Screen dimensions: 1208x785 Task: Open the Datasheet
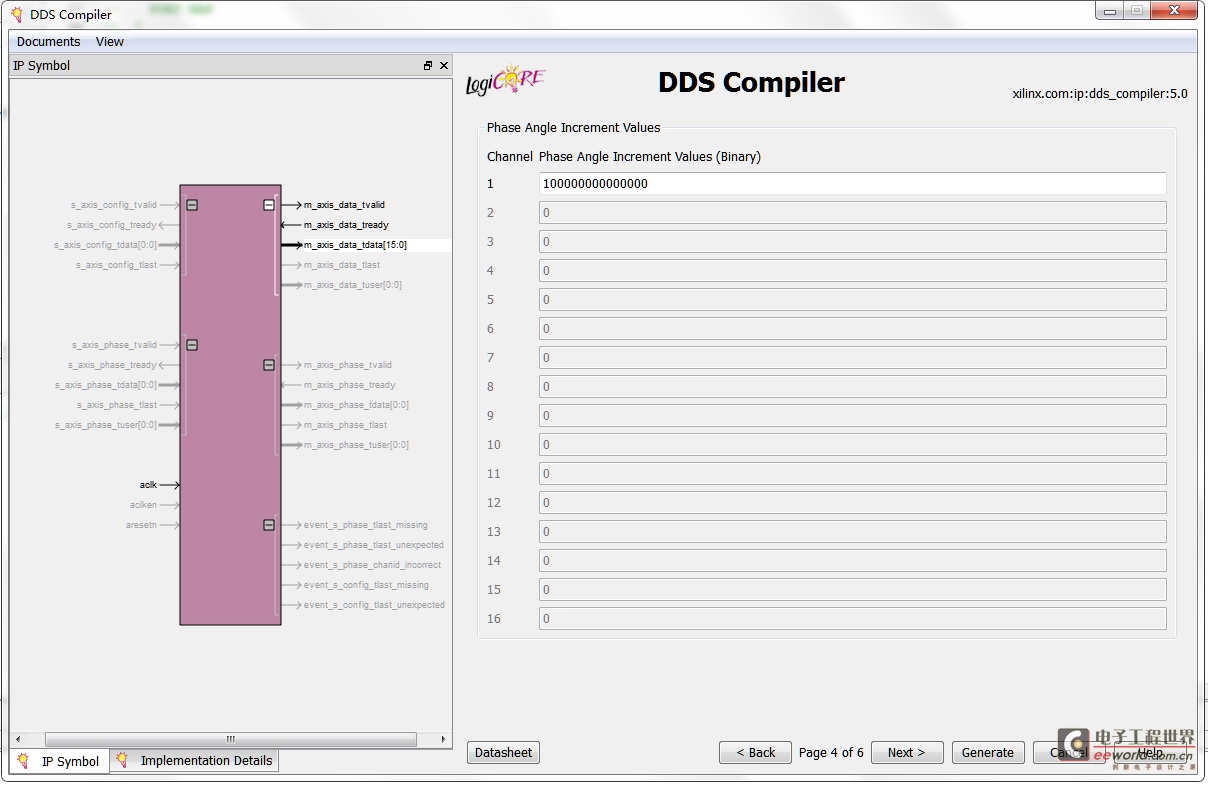[x=503, y=753]
